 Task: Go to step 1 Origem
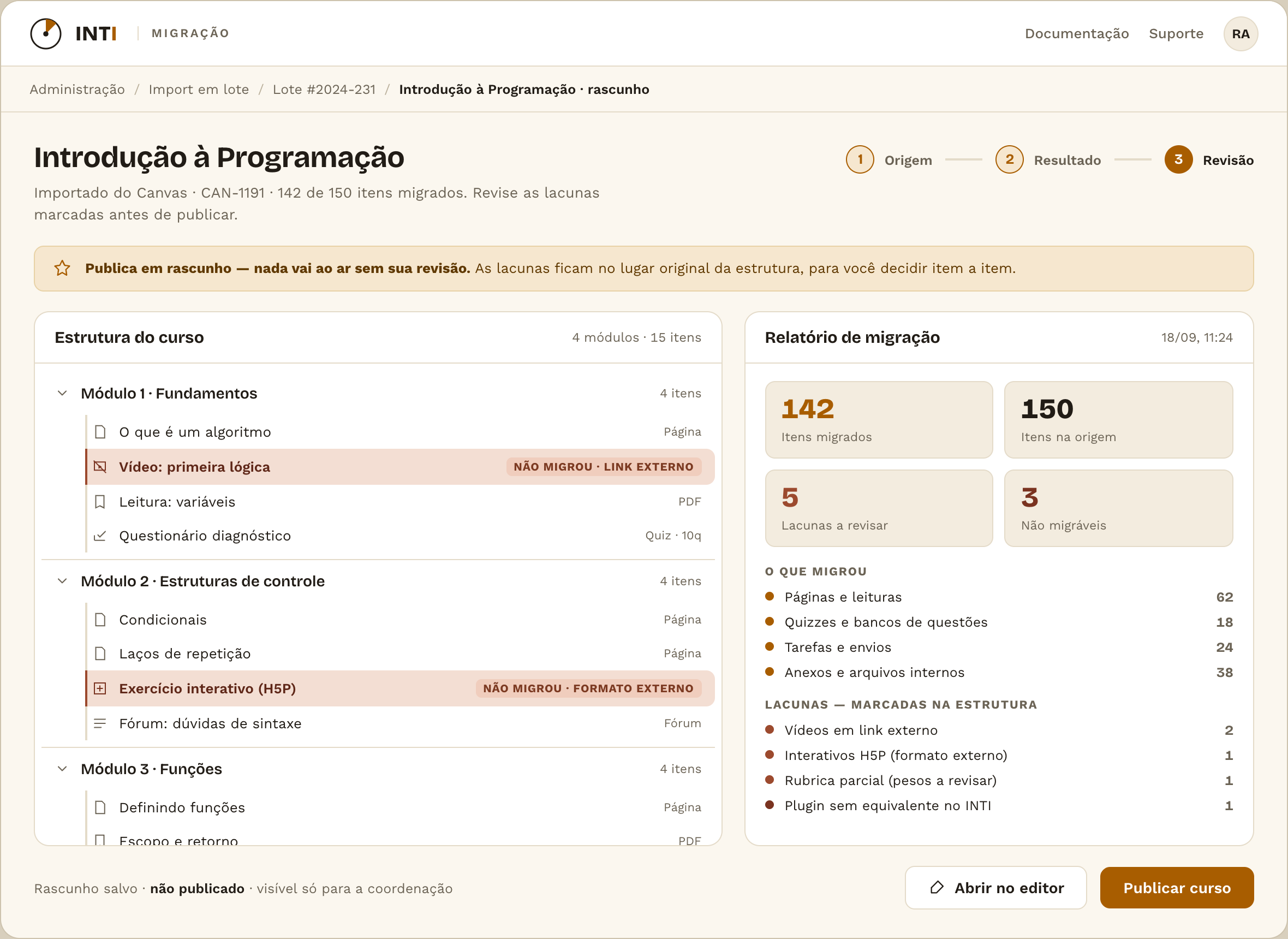[x=889, y=160]
